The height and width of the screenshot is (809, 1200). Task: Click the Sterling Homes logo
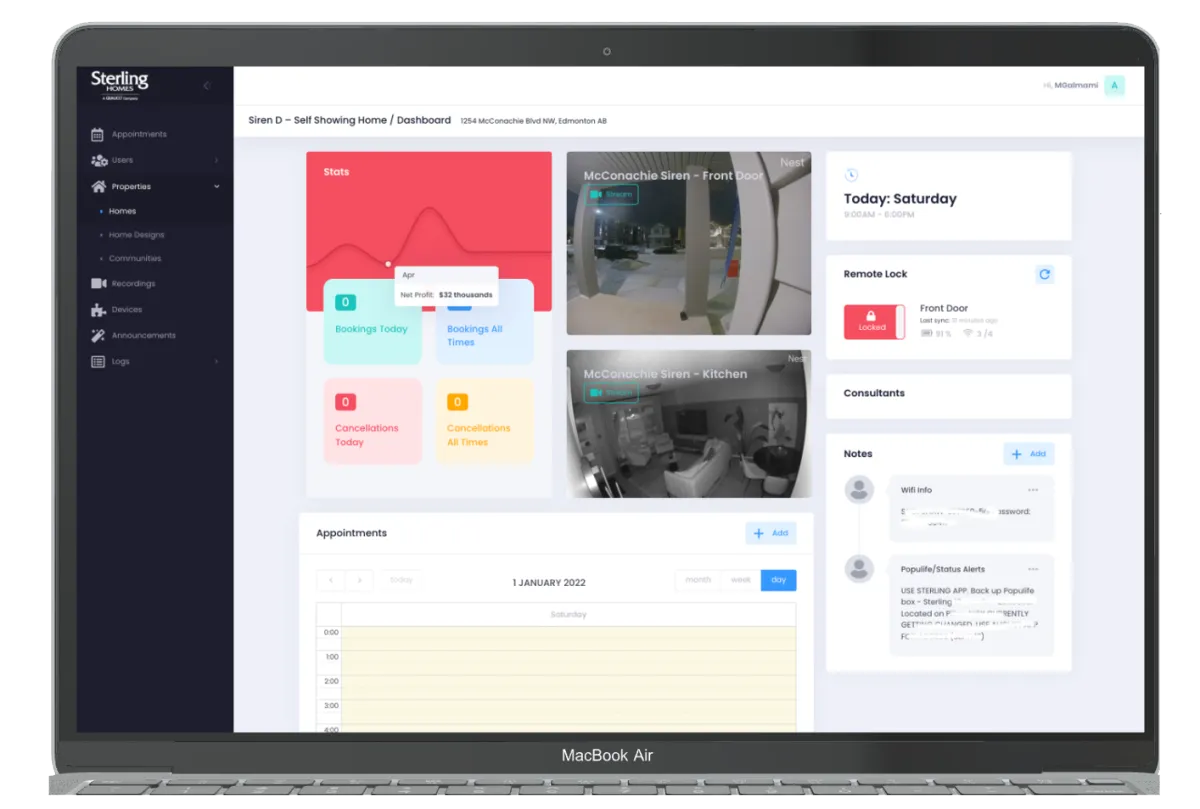[119, 85]
